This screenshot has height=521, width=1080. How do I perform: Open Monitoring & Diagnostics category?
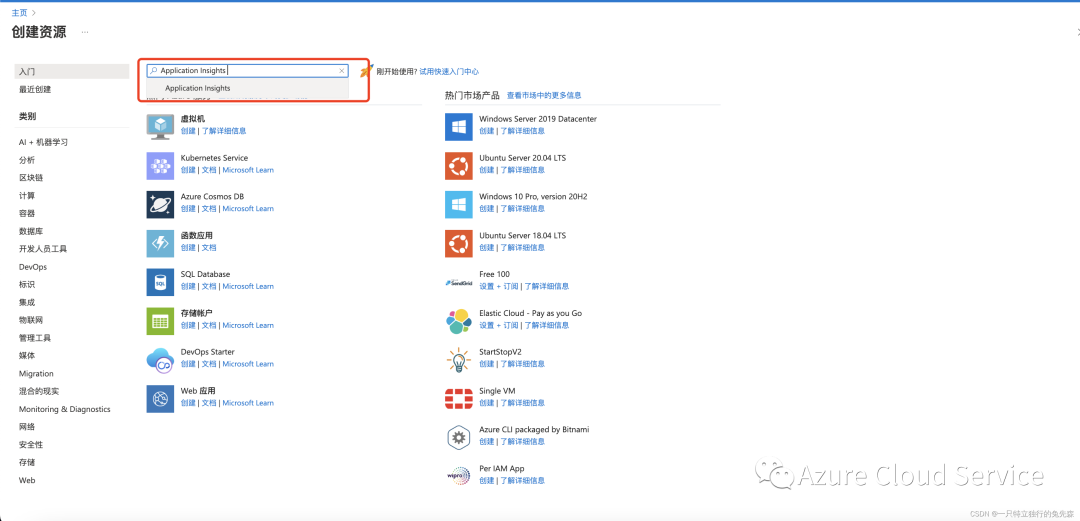point(65,409)
